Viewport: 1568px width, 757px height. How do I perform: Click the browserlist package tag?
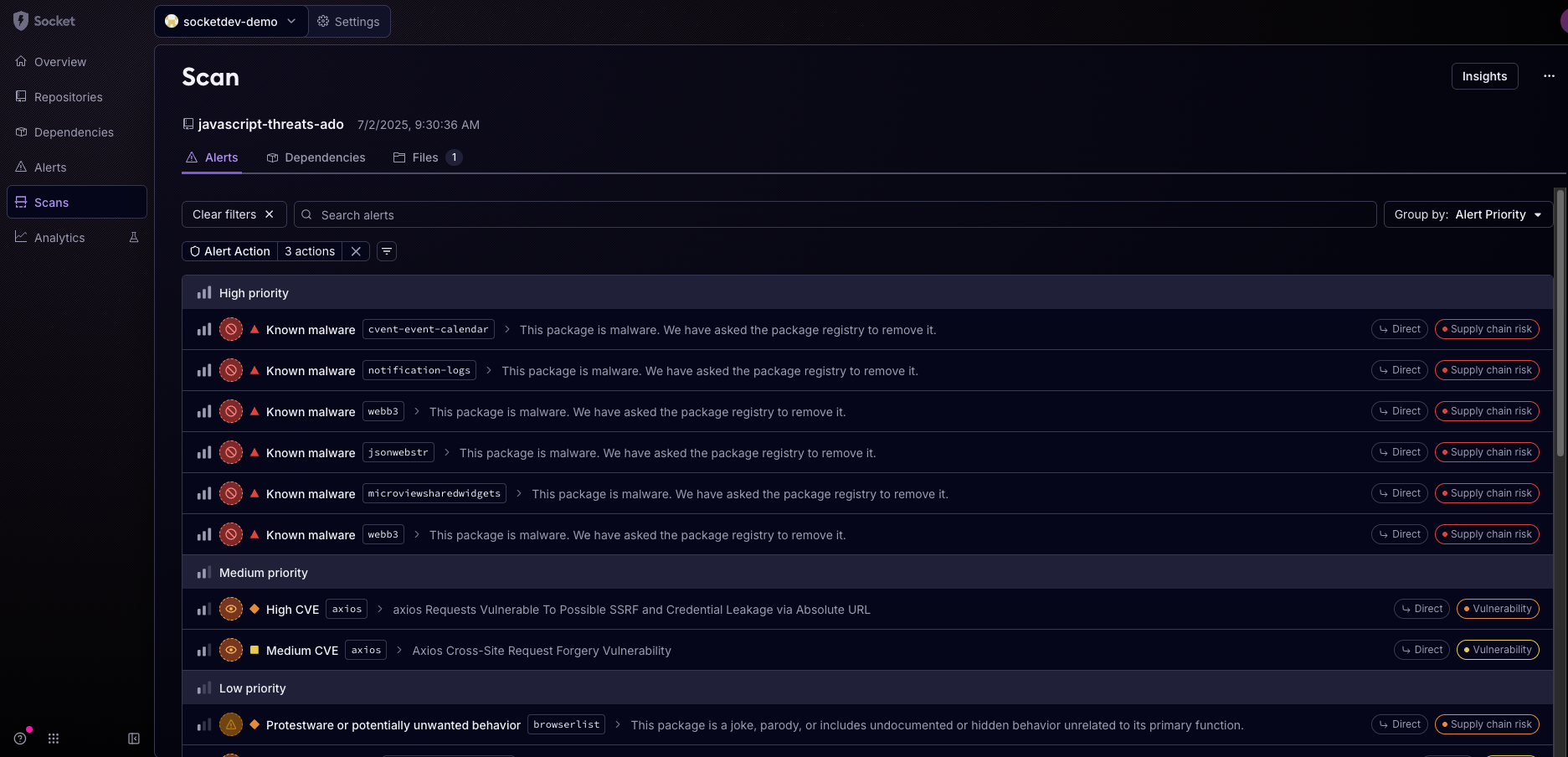pos(567,724)
